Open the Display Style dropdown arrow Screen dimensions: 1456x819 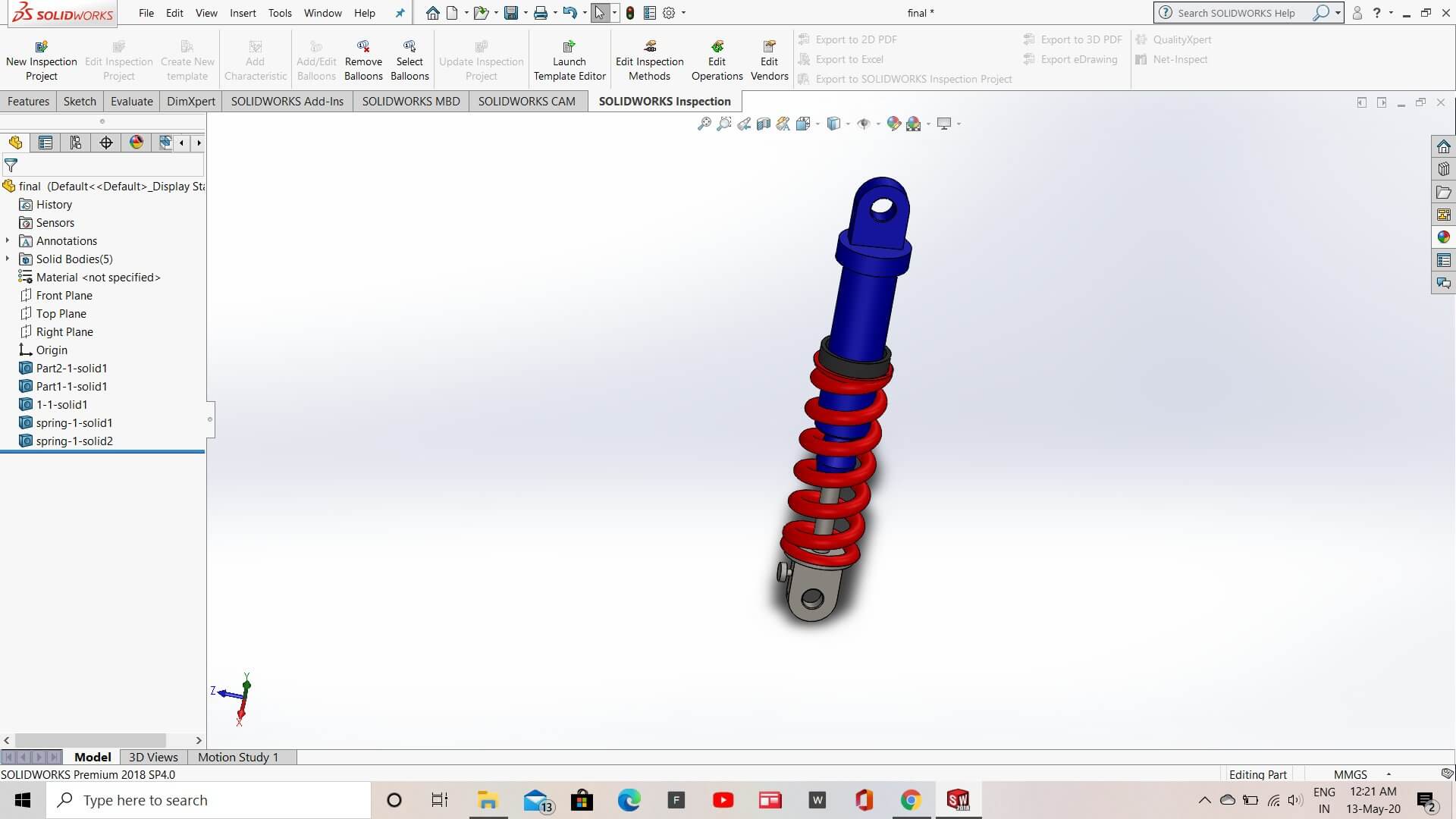(x=848, y=124)
